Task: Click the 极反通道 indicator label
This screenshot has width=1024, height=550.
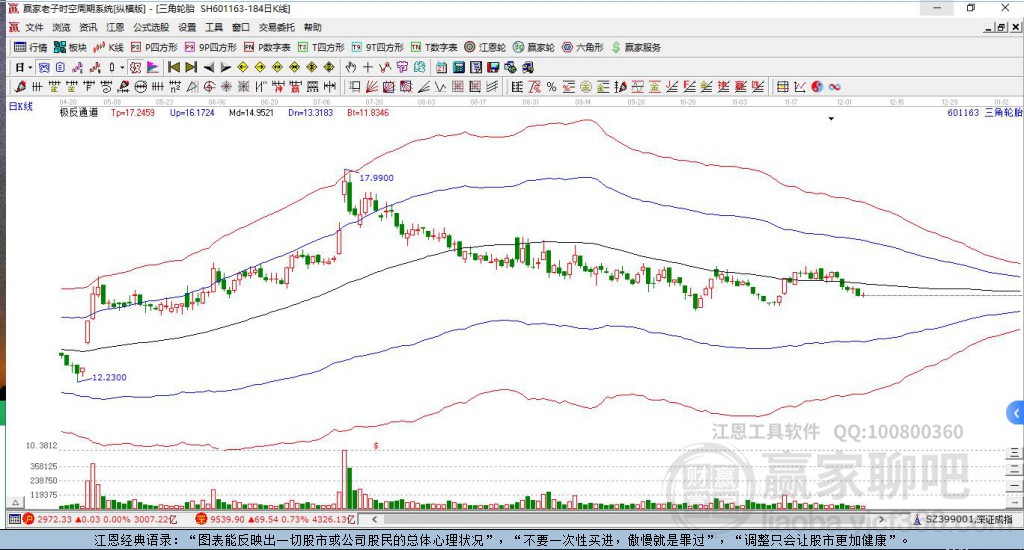Action: (x=79, y=112)
